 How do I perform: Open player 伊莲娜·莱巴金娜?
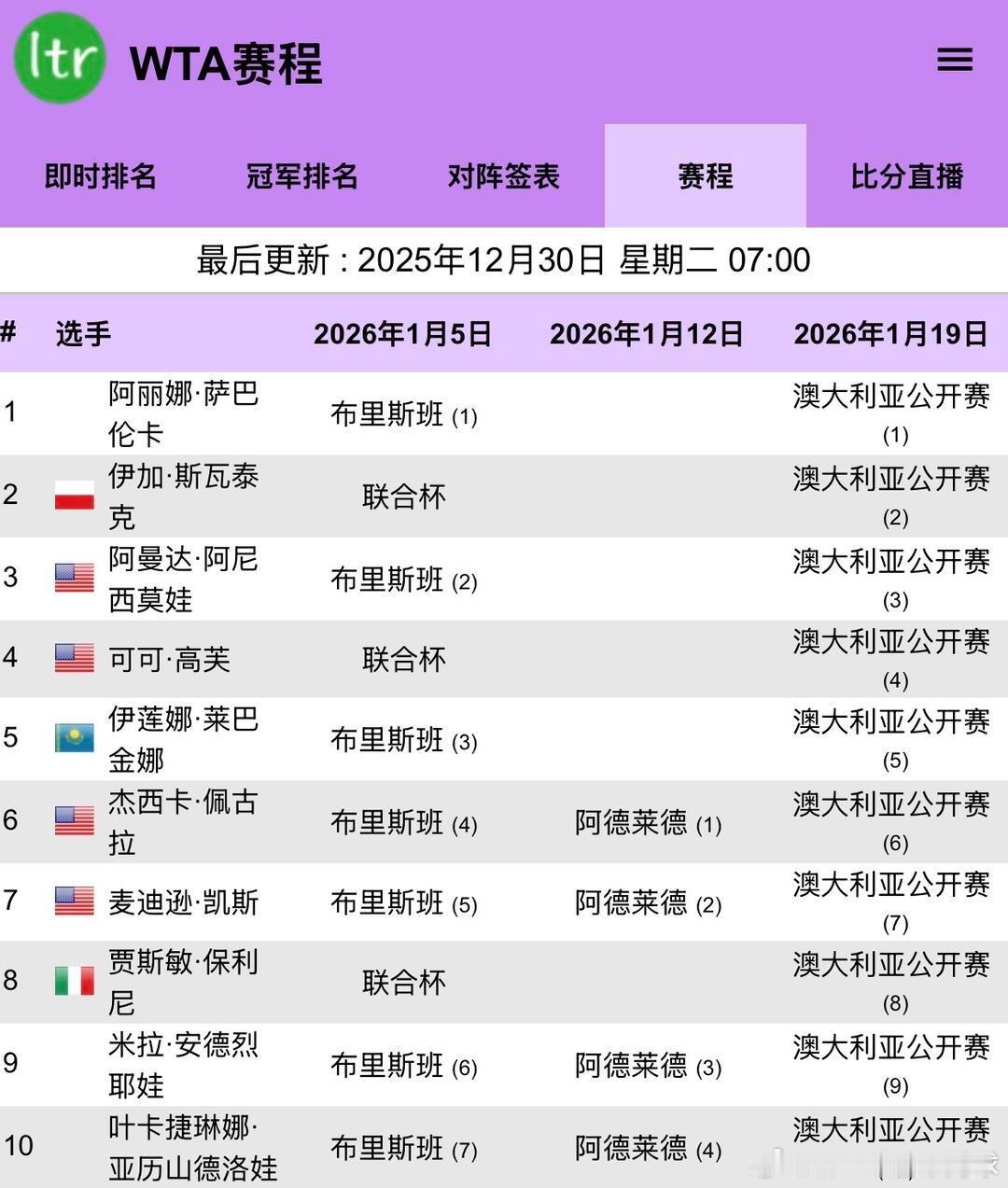click(184, 739)
